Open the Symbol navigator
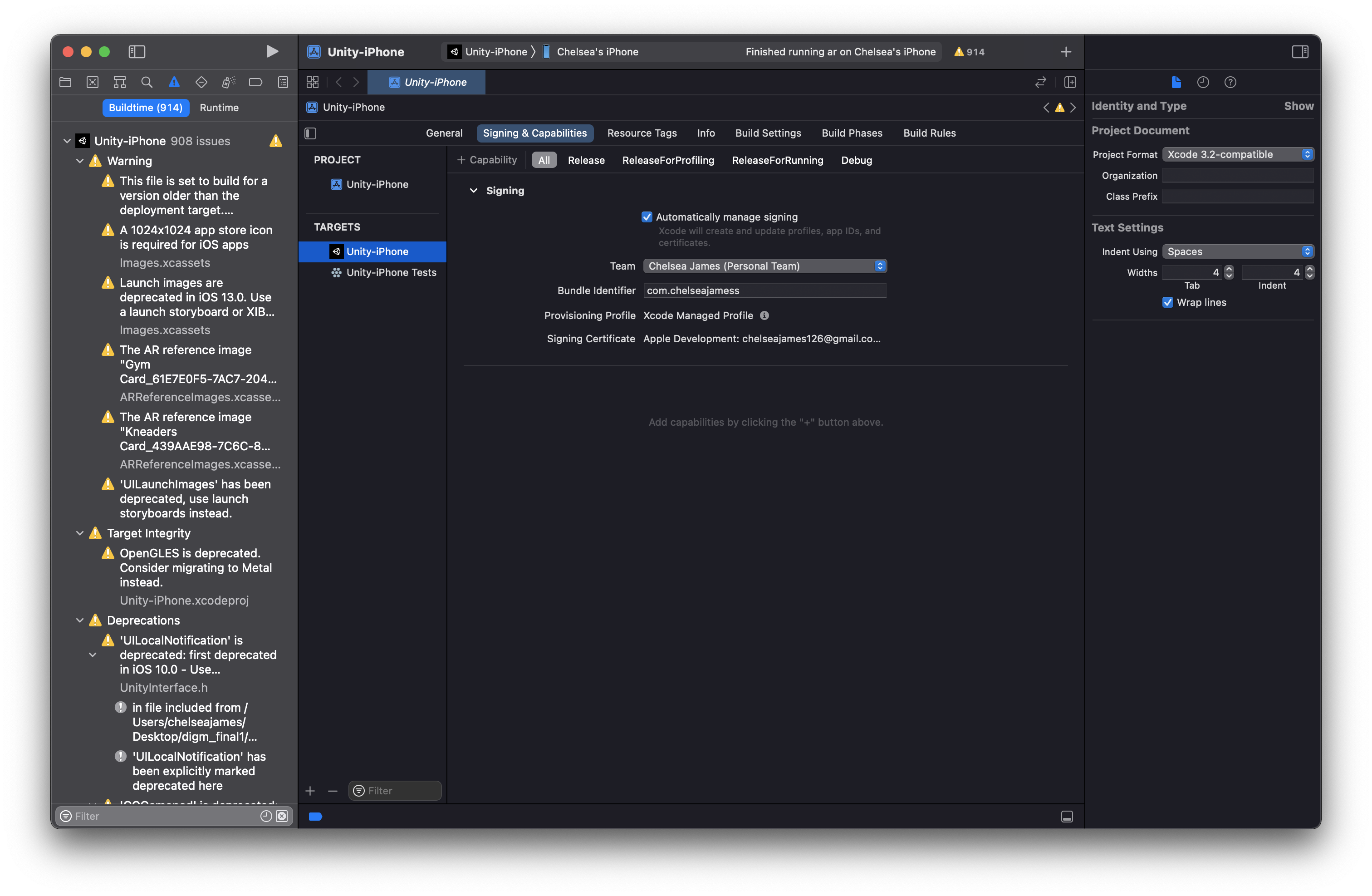This screenshot has height=896, width=1372. [x=119, y=83]
